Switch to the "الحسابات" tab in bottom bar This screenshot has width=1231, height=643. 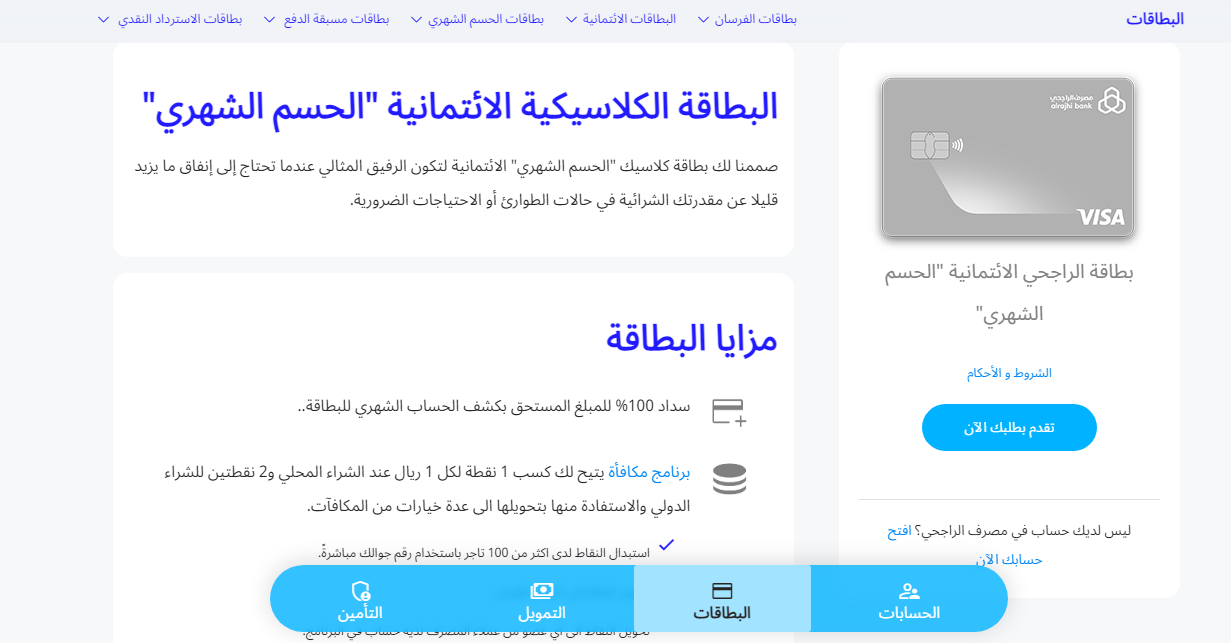point(909,601)
